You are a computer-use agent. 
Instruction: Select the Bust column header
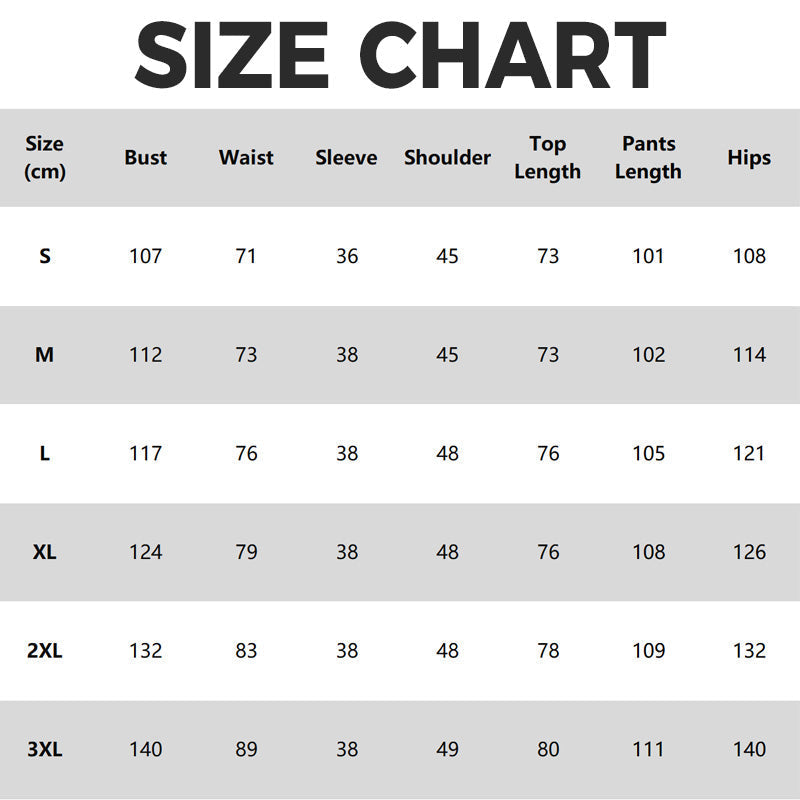pyautogui.click(x=146, y=158)
